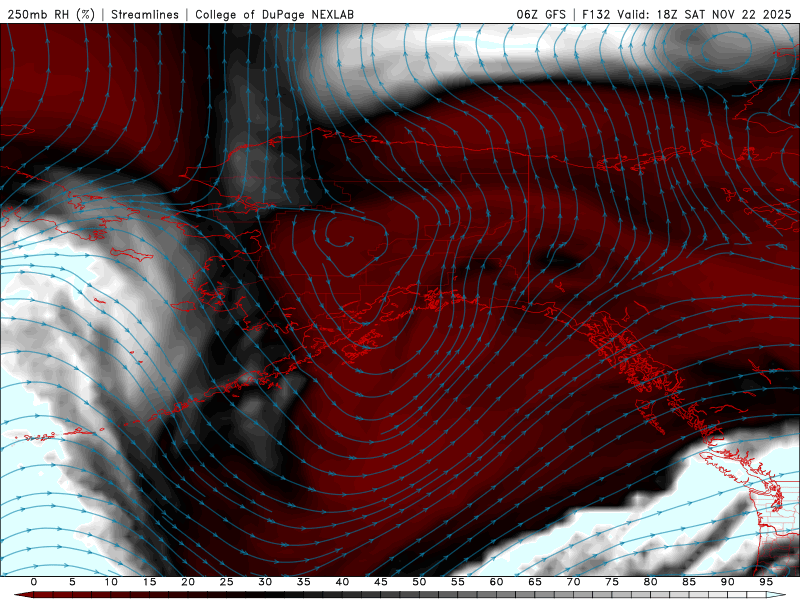Click the "65" humidity scale number
The width and height of the screenshot is (800, 600).
(535, 582)
